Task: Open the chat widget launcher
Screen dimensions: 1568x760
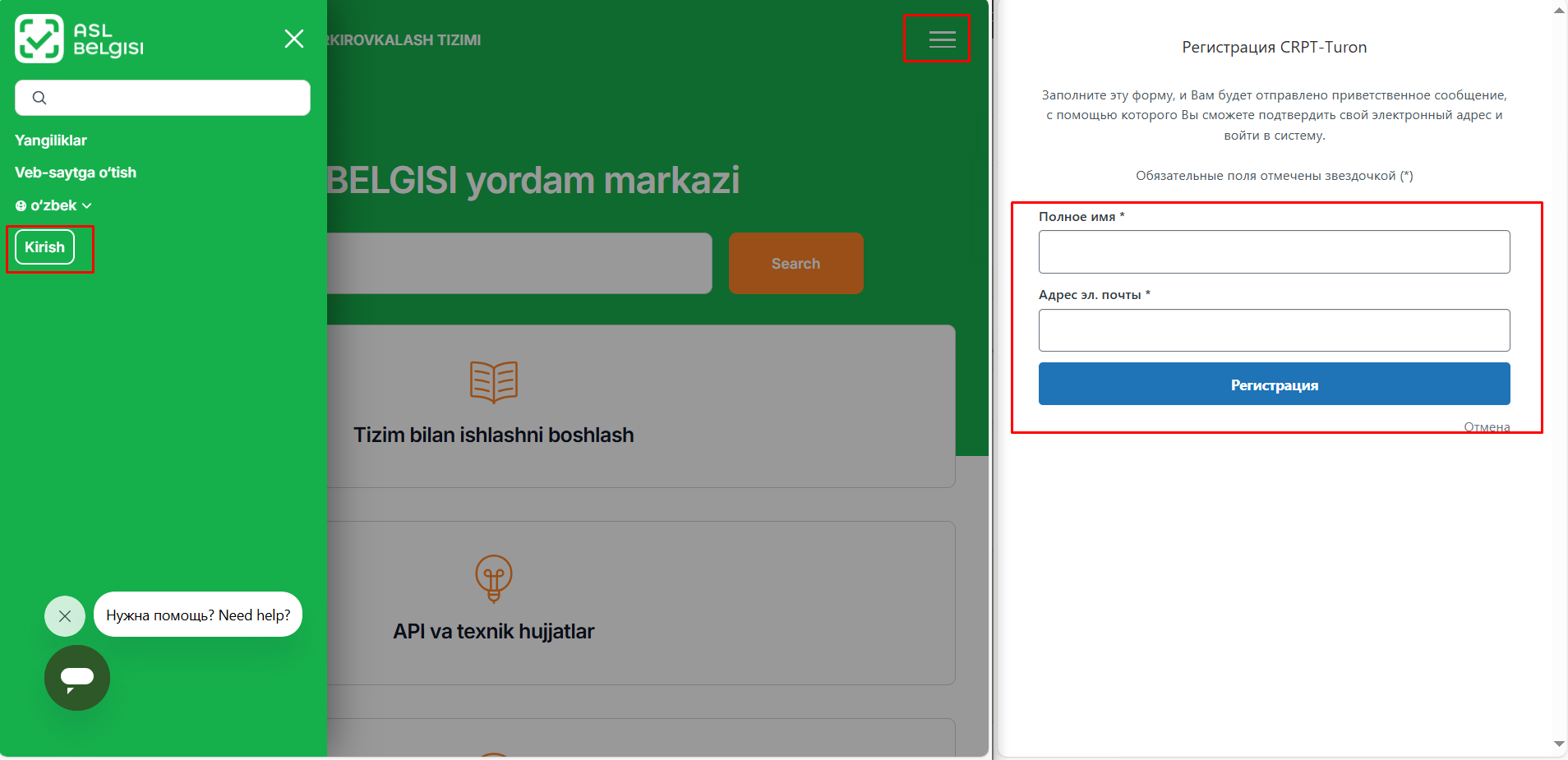Action: [77, 678]
